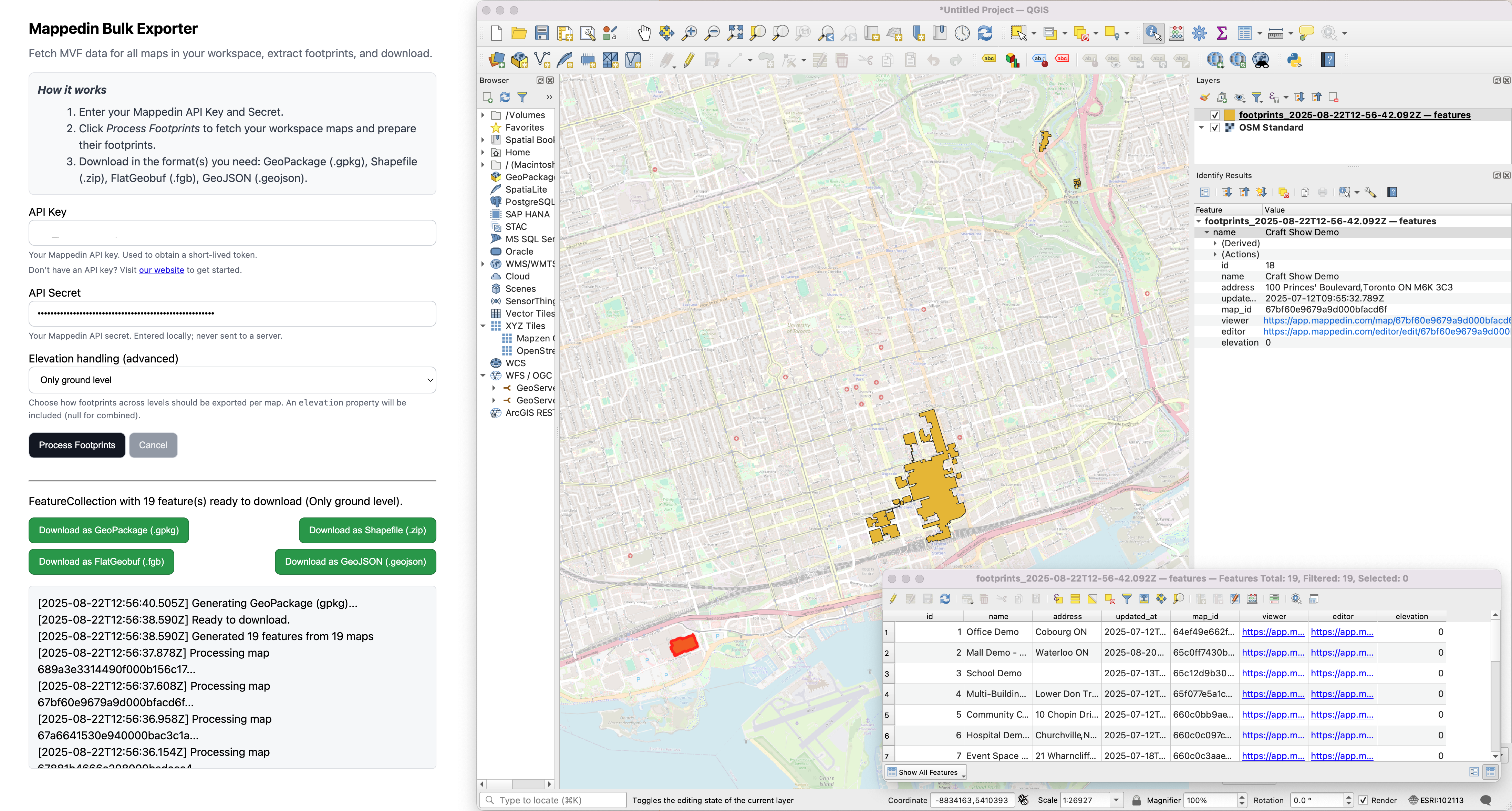This screenshot has height=811, width=1512.
Task: Increase Magnifier value with stepper up arrow
Action: [x=1241, y=797]
